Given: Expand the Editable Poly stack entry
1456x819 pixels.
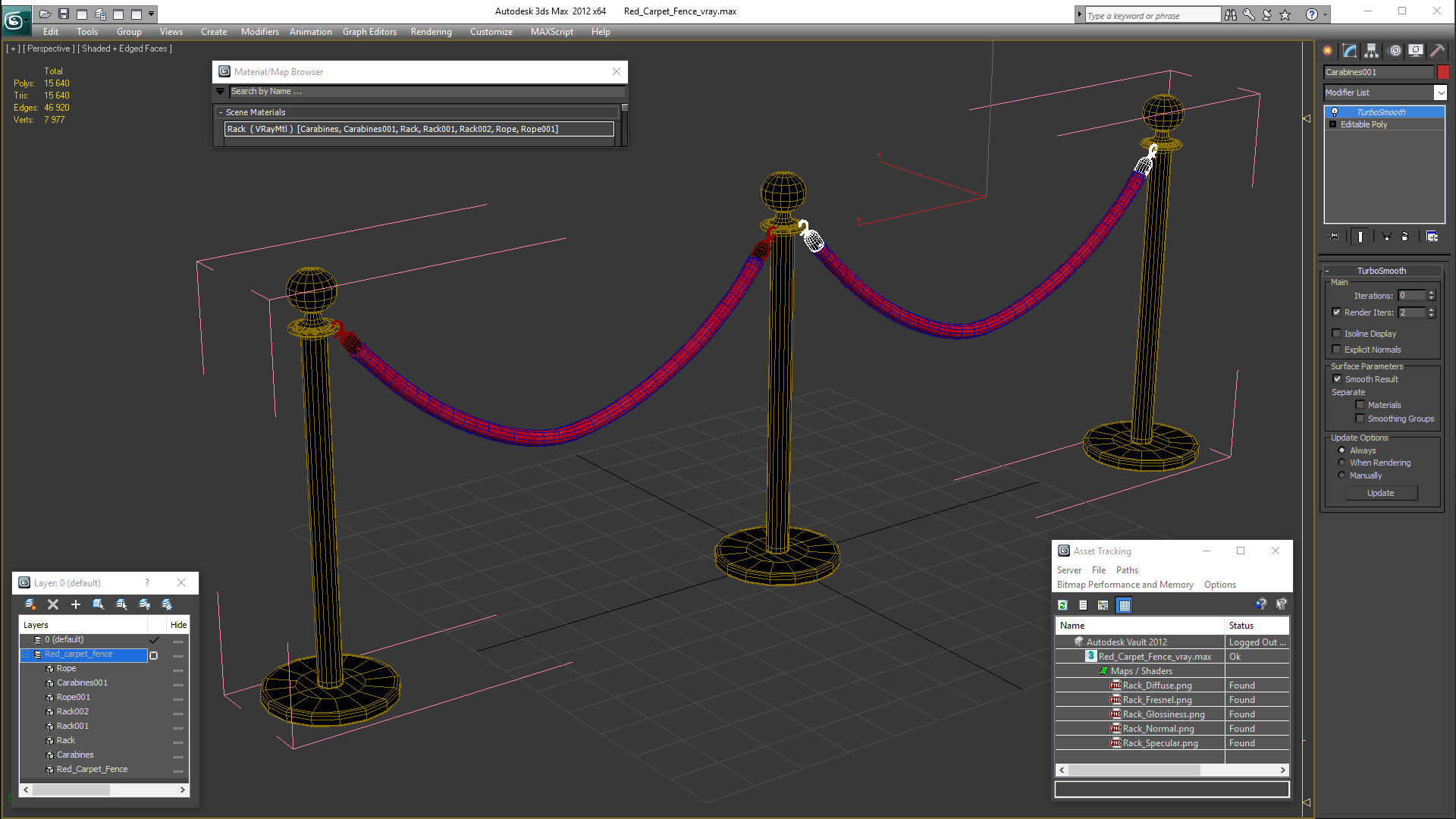Looking at the screenshot, I should (x=1332, y=124).
